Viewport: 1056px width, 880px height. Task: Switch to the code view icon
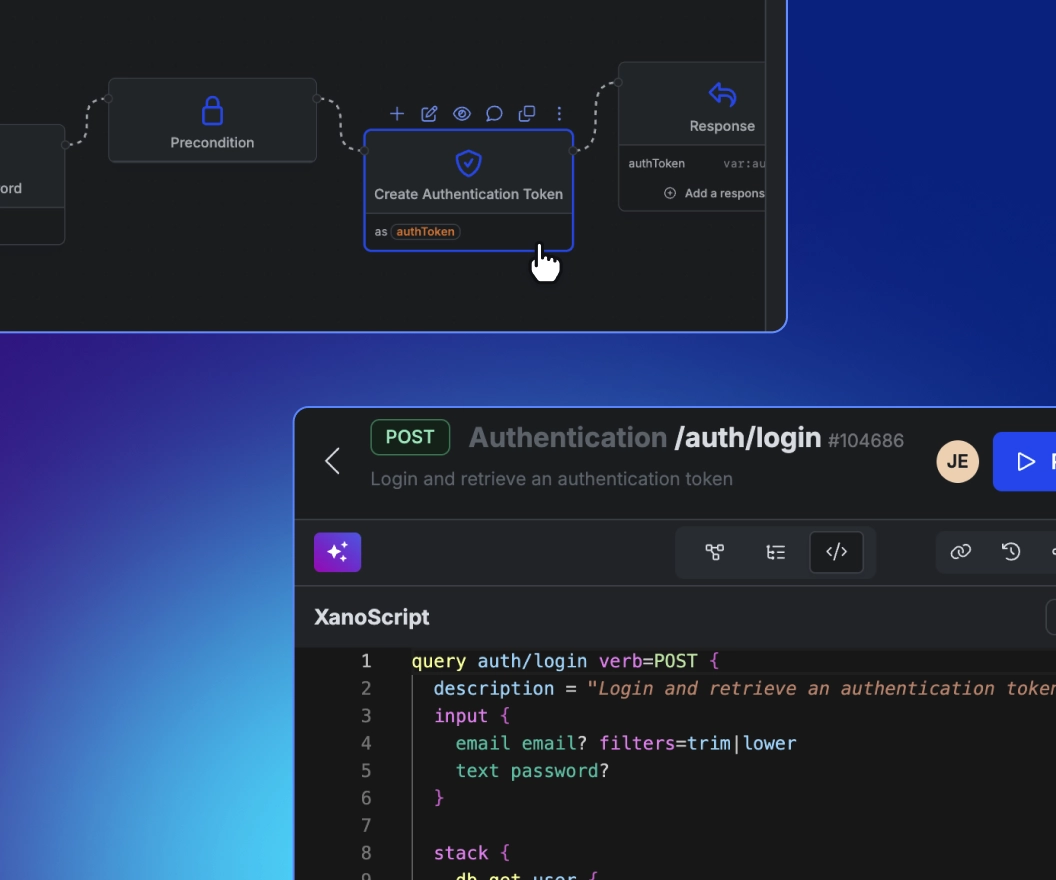tap(836, 552)
